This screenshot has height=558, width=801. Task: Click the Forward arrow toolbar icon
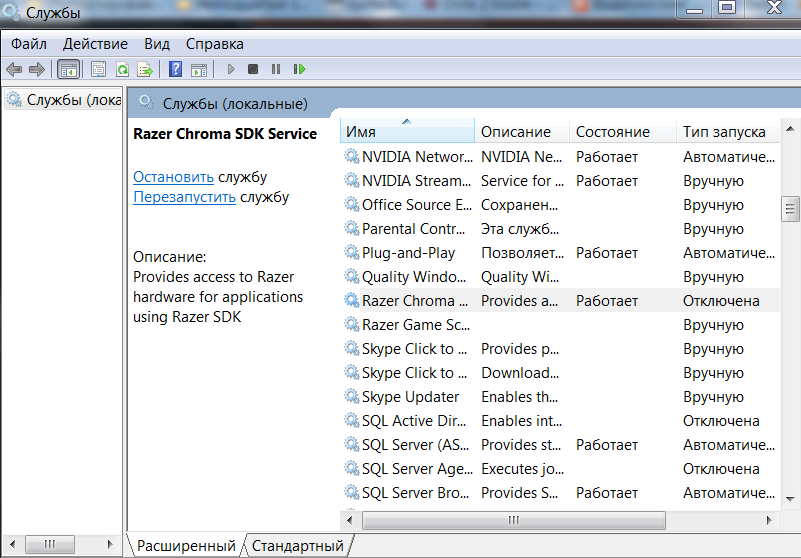tap(37, 69)
